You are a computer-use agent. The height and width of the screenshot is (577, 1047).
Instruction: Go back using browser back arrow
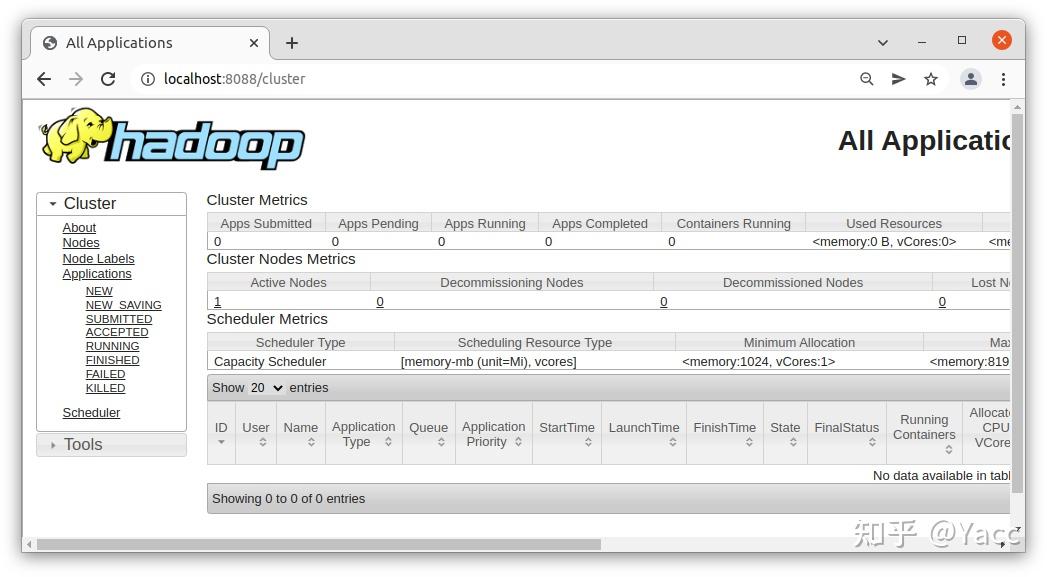pos(44,79)
